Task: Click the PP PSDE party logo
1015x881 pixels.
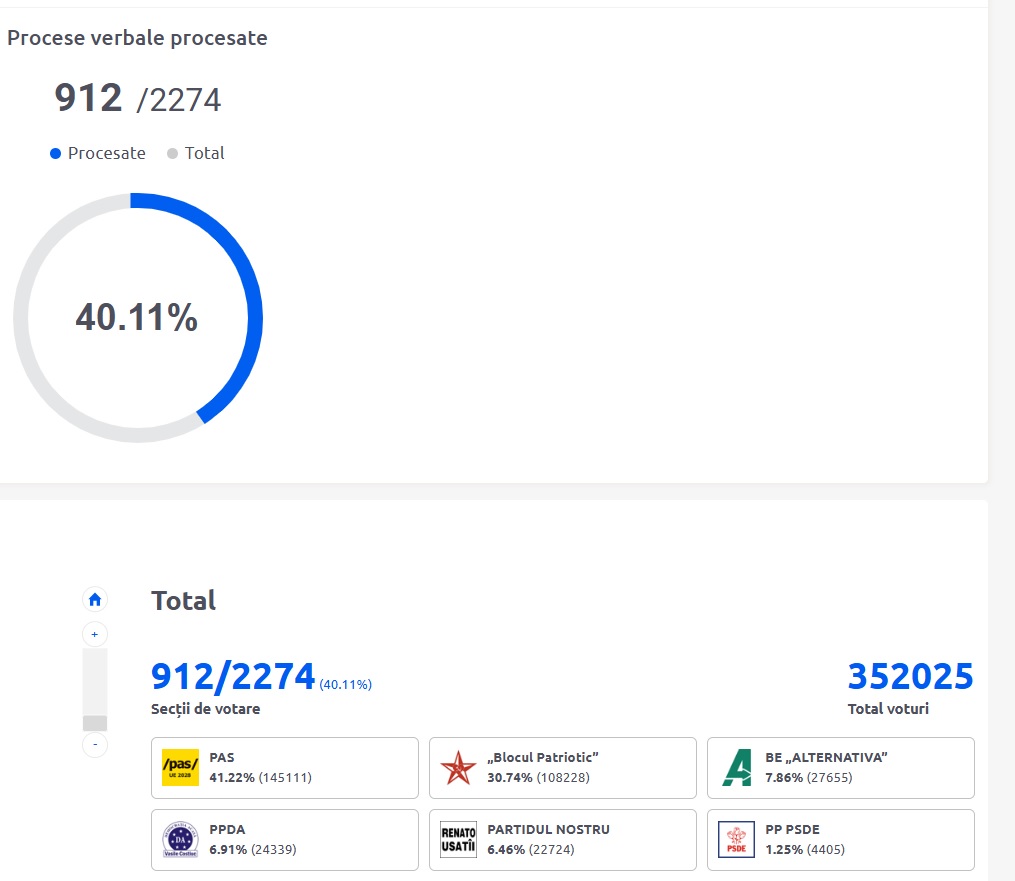Action: click(x=737, y=840)
